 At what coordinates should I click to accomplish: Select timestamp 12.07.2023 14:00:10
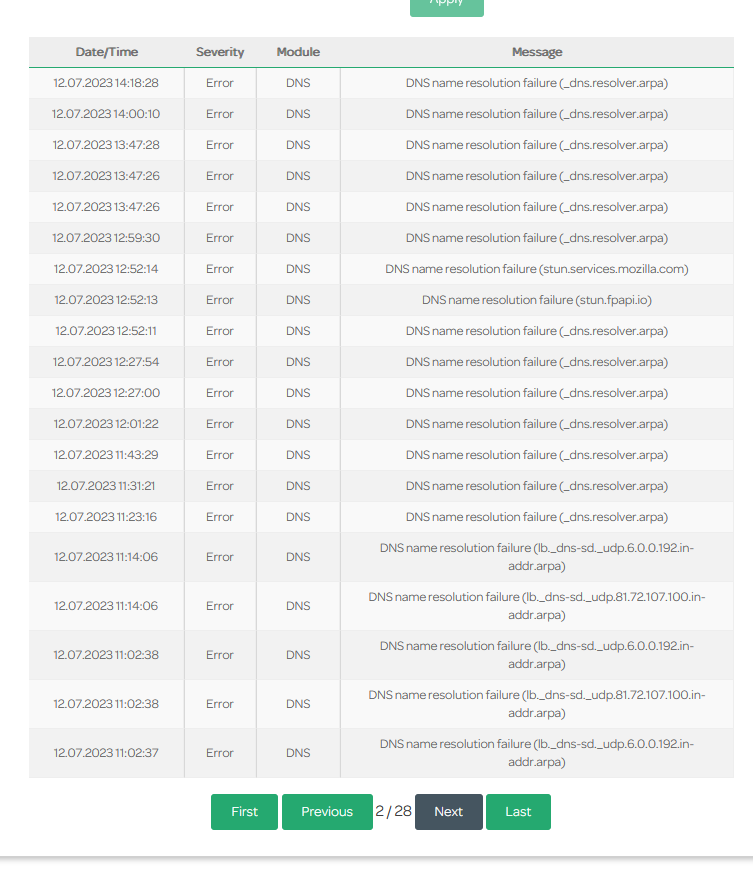106,114
